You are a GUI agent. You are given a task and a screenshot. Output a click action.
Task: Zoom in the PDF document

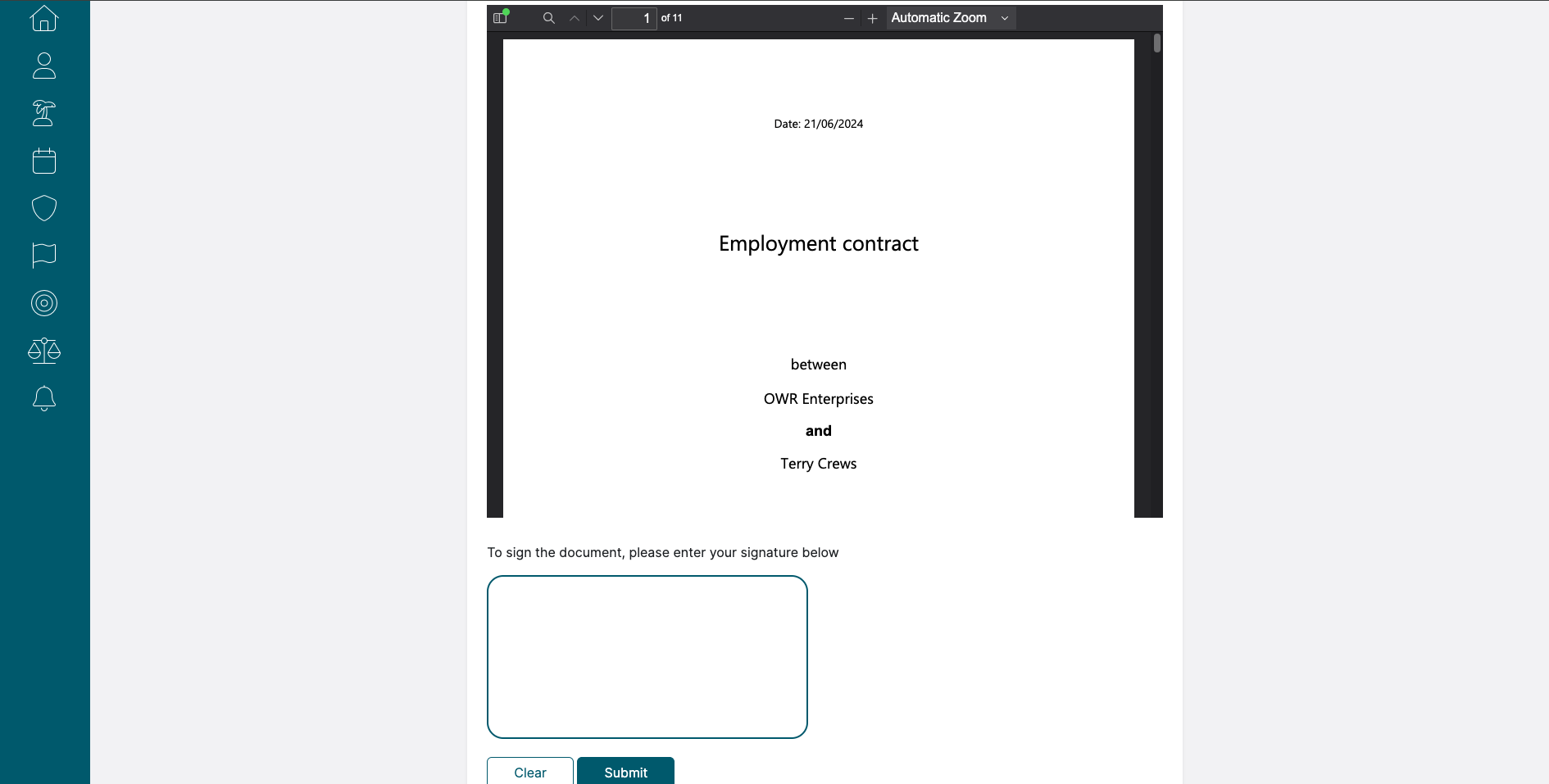[873, 18]
